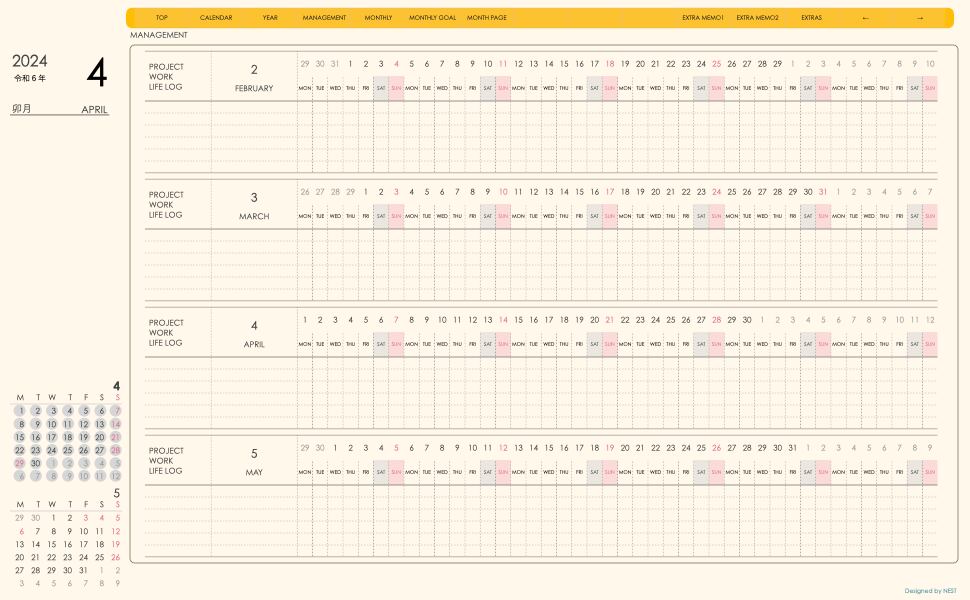The height and width of the screenshot is (600, 970).
Task: Click the FEBRUARY month label in the timeline
Action: click(x=254, y=88)
